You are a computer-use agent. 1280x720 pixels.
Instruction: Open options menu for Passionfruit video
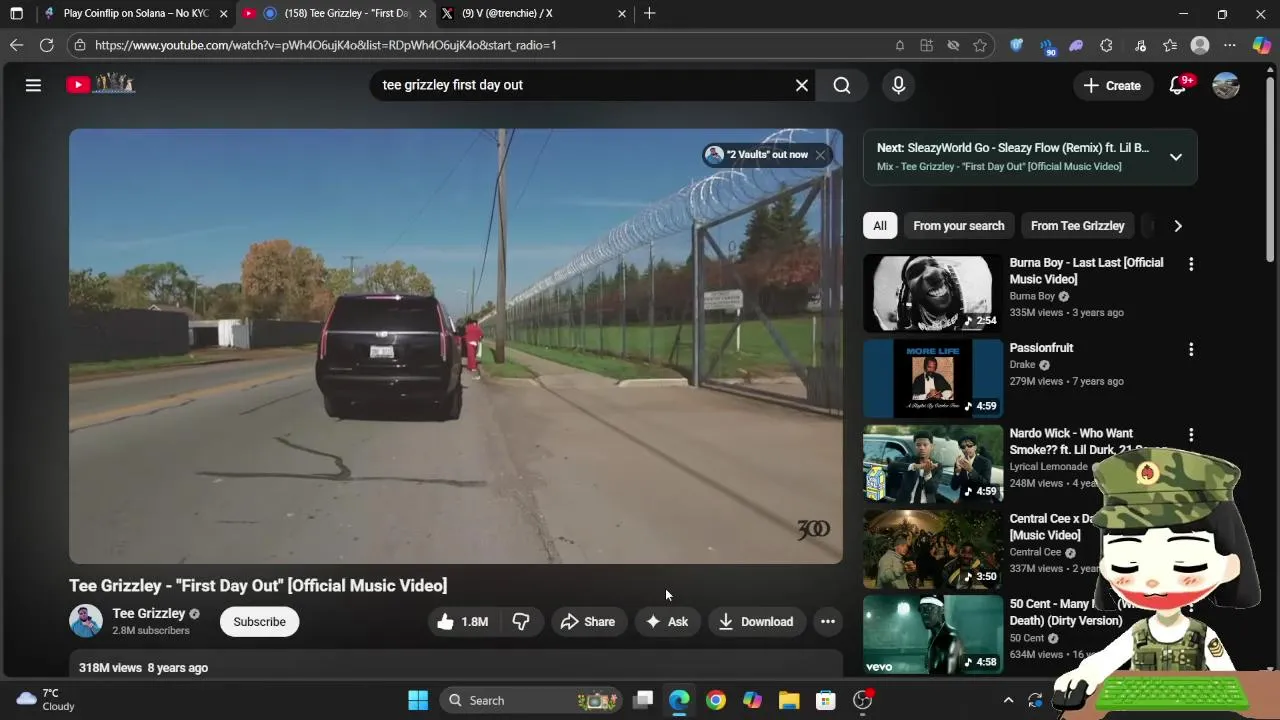[1190, 349]
